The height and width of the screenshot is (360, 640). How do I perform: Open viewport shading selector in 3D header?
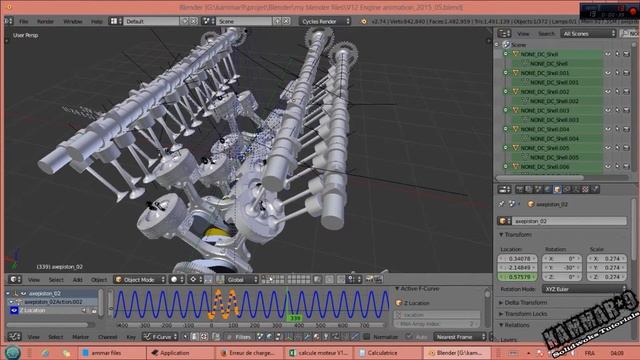(177, 279)
